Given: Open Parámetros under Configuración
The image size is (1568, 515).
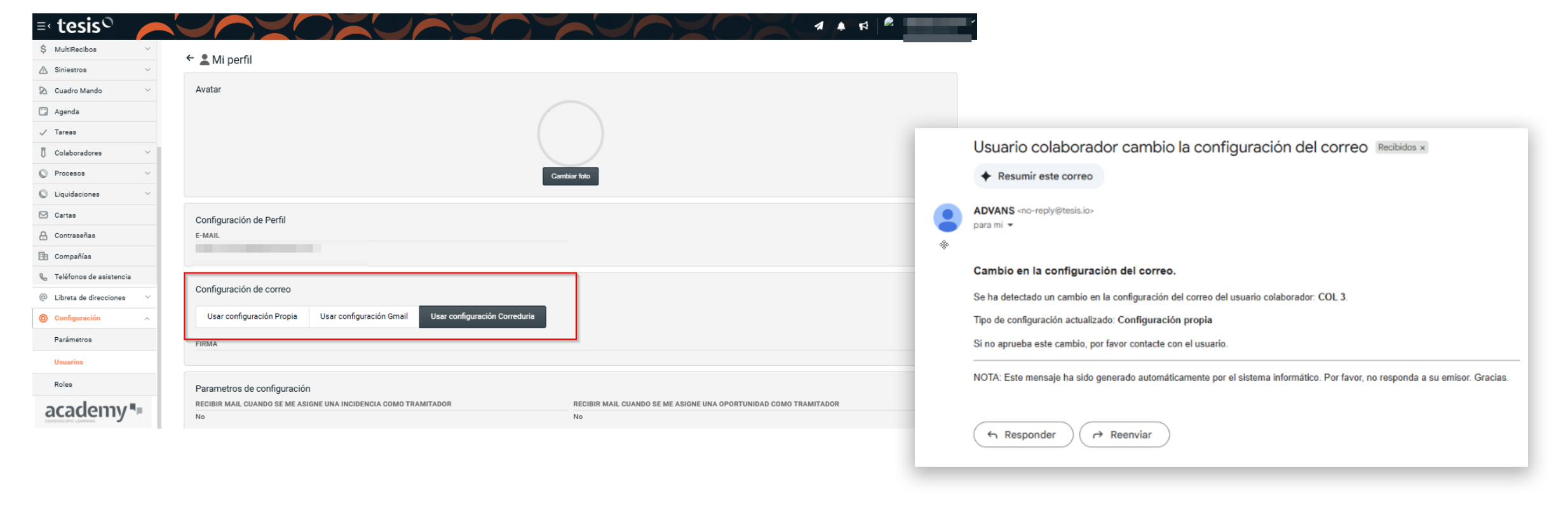Looking at the screenshot, I should [x=73, y=340].
